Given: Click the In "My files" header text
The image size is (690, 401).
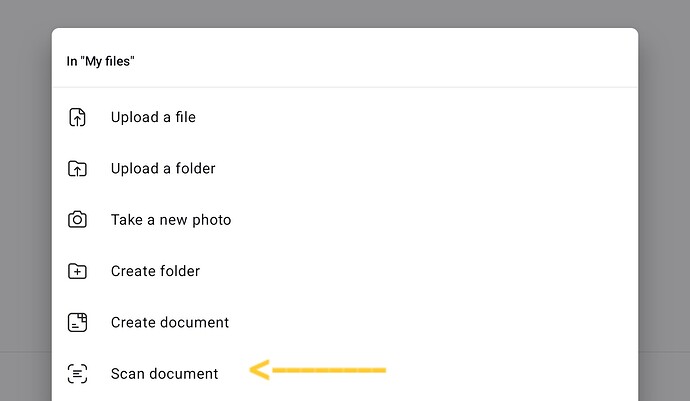Looking at the screenshot, I should pos(101,61).
